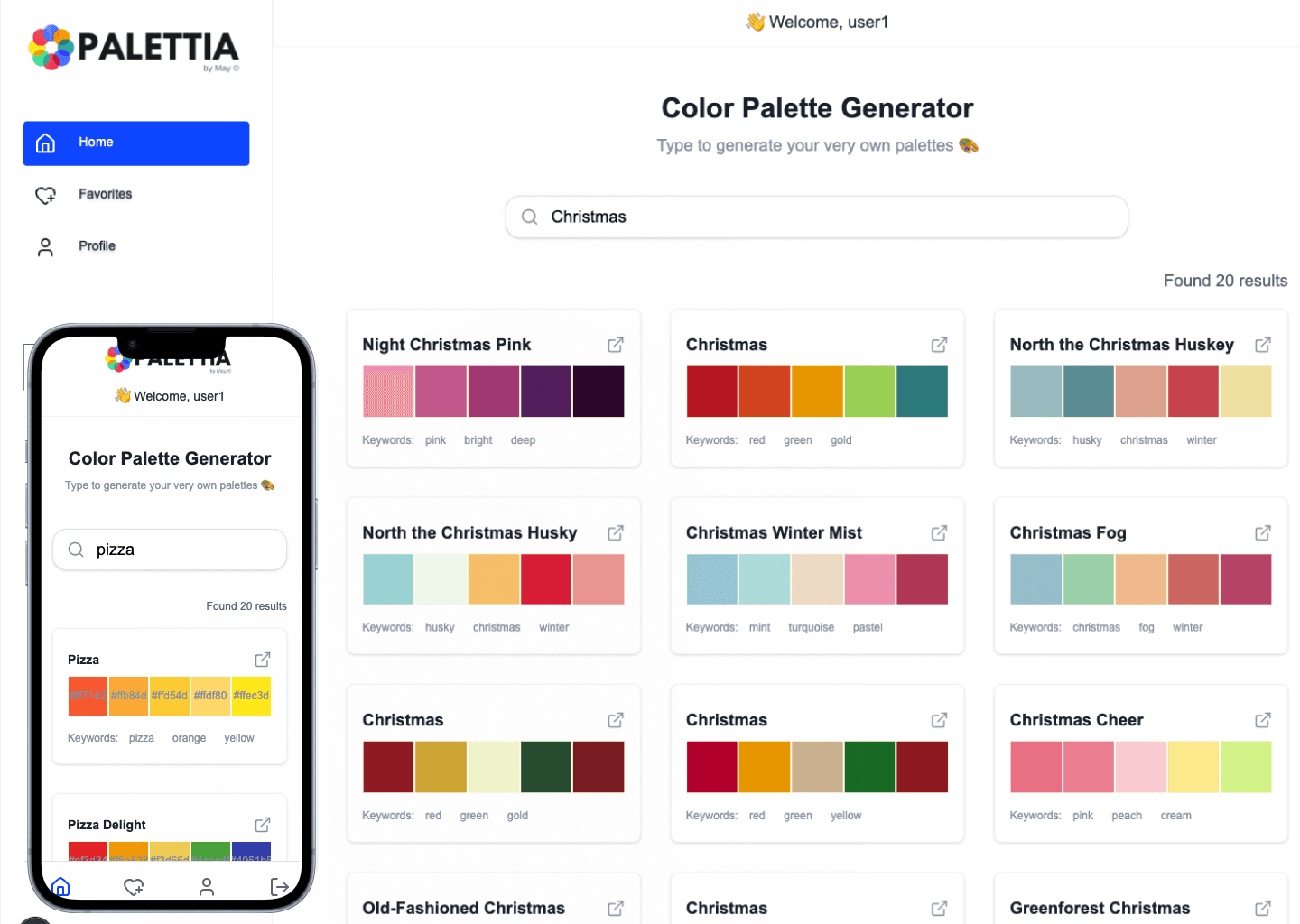Click the 'deep' keyword on Night Christmas Pink
The image size is (1300, 924).
pos(523,440)
